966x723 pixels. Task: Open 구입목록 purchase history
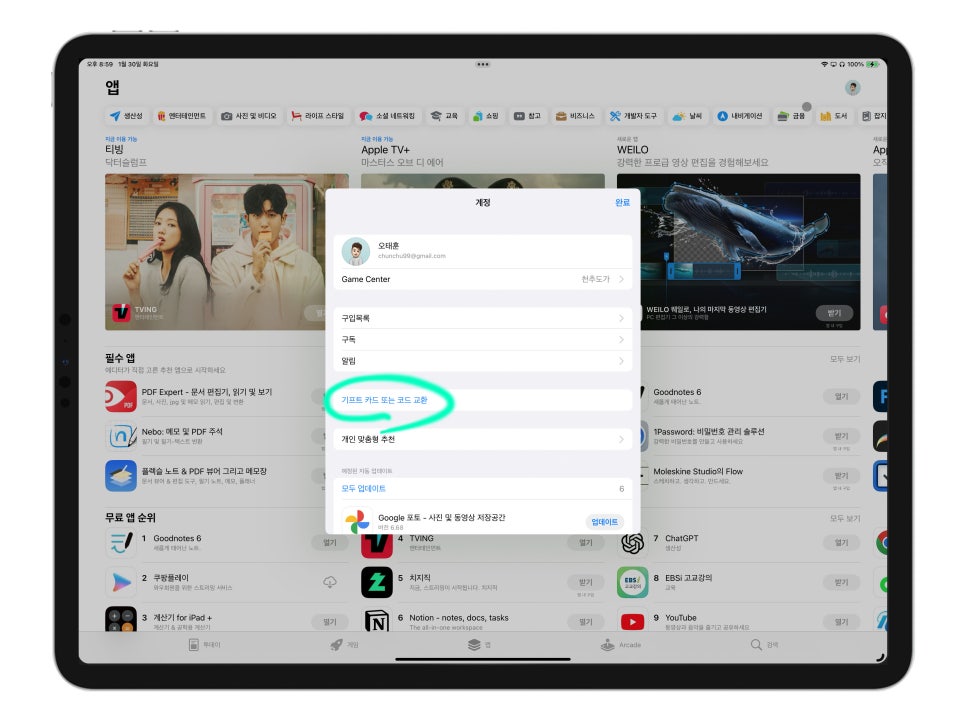[482, 318]
